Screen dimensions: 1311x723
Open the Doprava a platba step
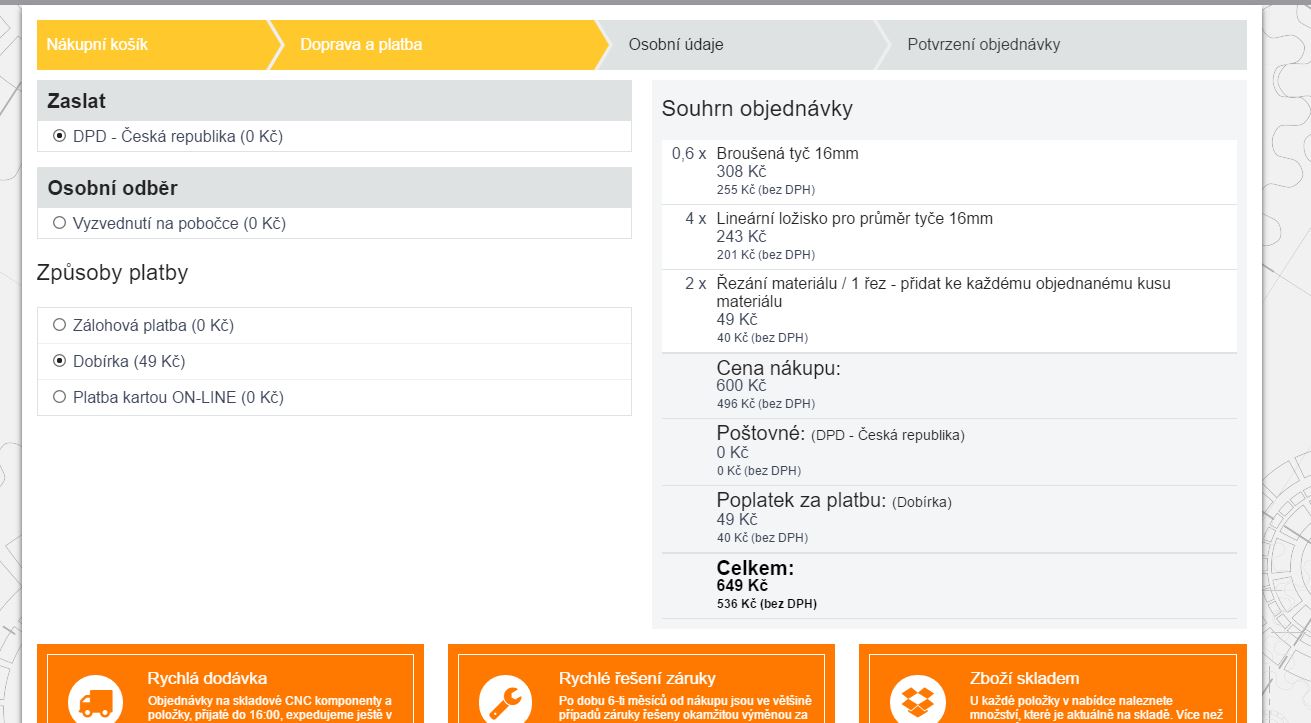pyautogui.click(x=361, y=45)
